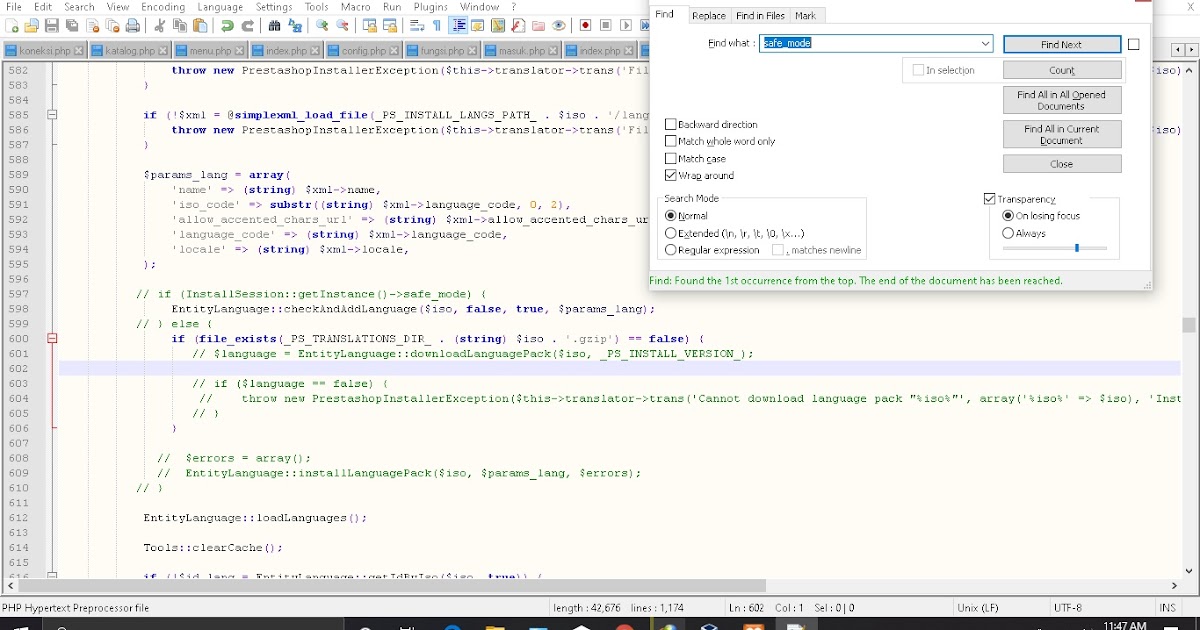Click the Close button in Find dialog

[1061, 164]
